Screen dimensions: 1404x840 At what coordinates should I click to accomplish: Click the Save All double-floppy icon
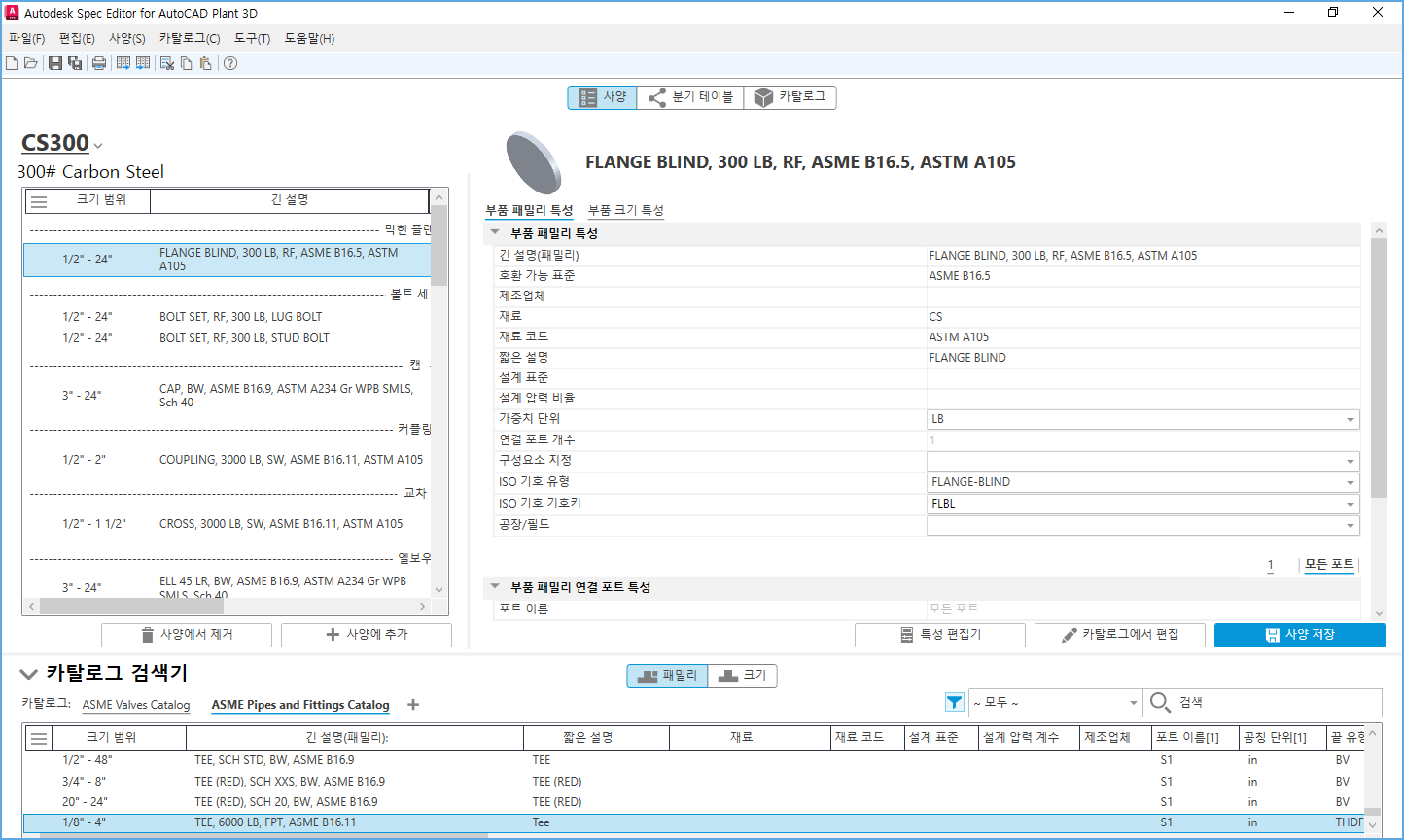[x=75, y=63]
